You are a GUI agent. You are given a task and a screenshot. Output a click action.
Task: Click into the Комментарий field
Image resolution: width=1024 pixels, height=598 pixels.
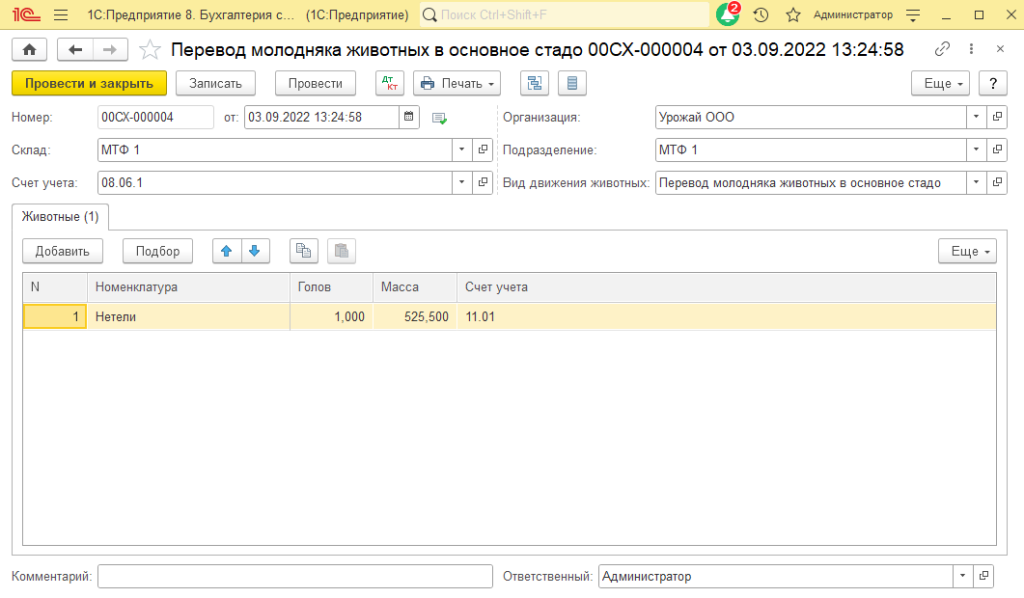click(x=295, y=576)
